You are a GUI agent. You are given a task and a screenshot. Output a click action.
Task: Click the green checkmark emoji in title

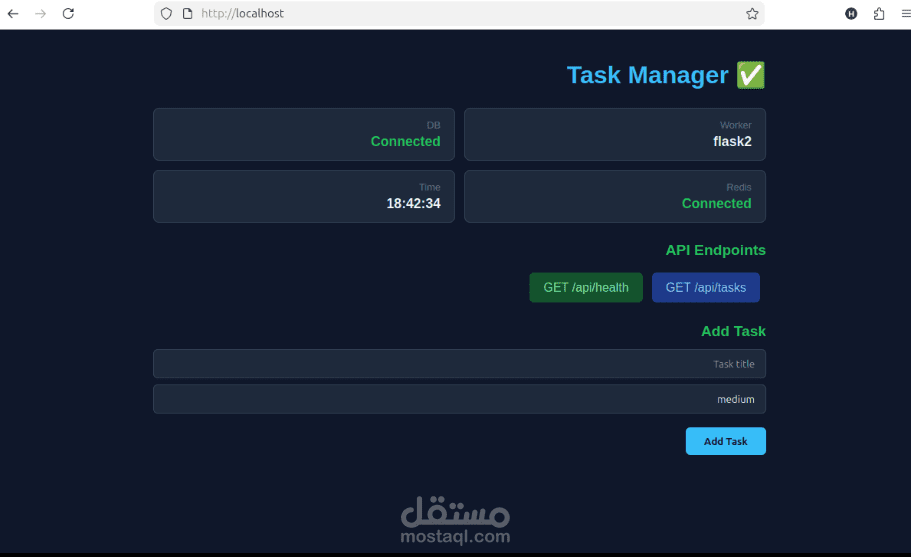click(751, 75)
